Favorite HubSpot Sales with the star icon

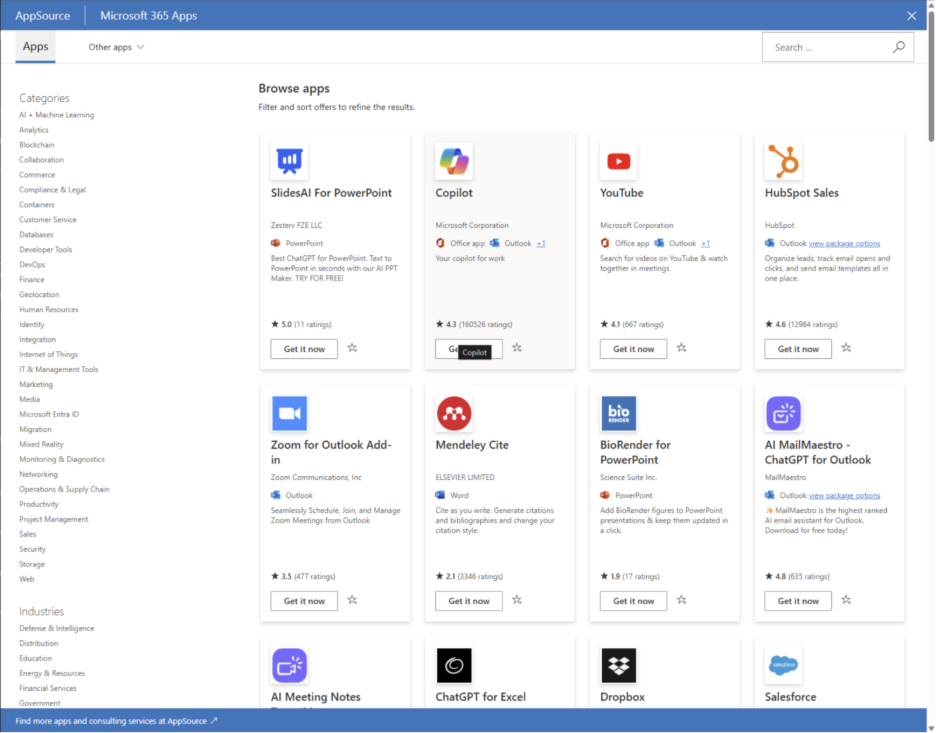[846, 347]
